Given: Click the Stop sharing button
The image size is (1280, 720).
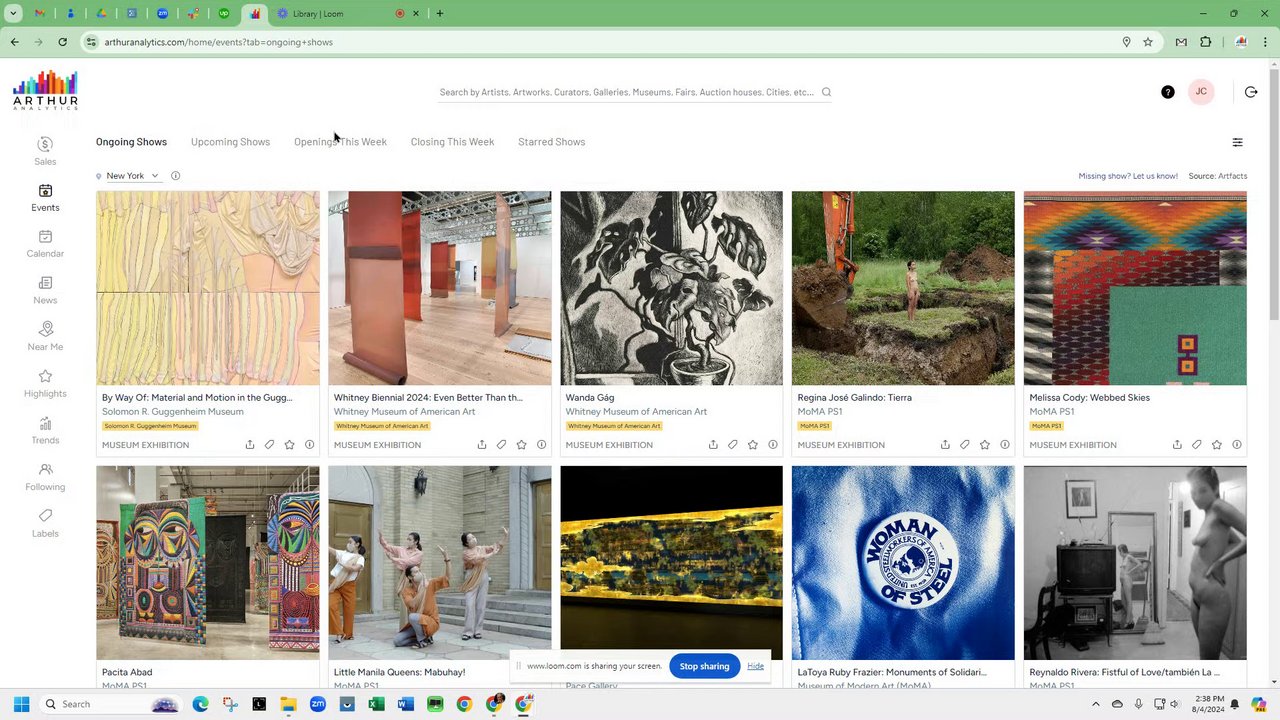Looking at the screenshot, I should point(704,666).
